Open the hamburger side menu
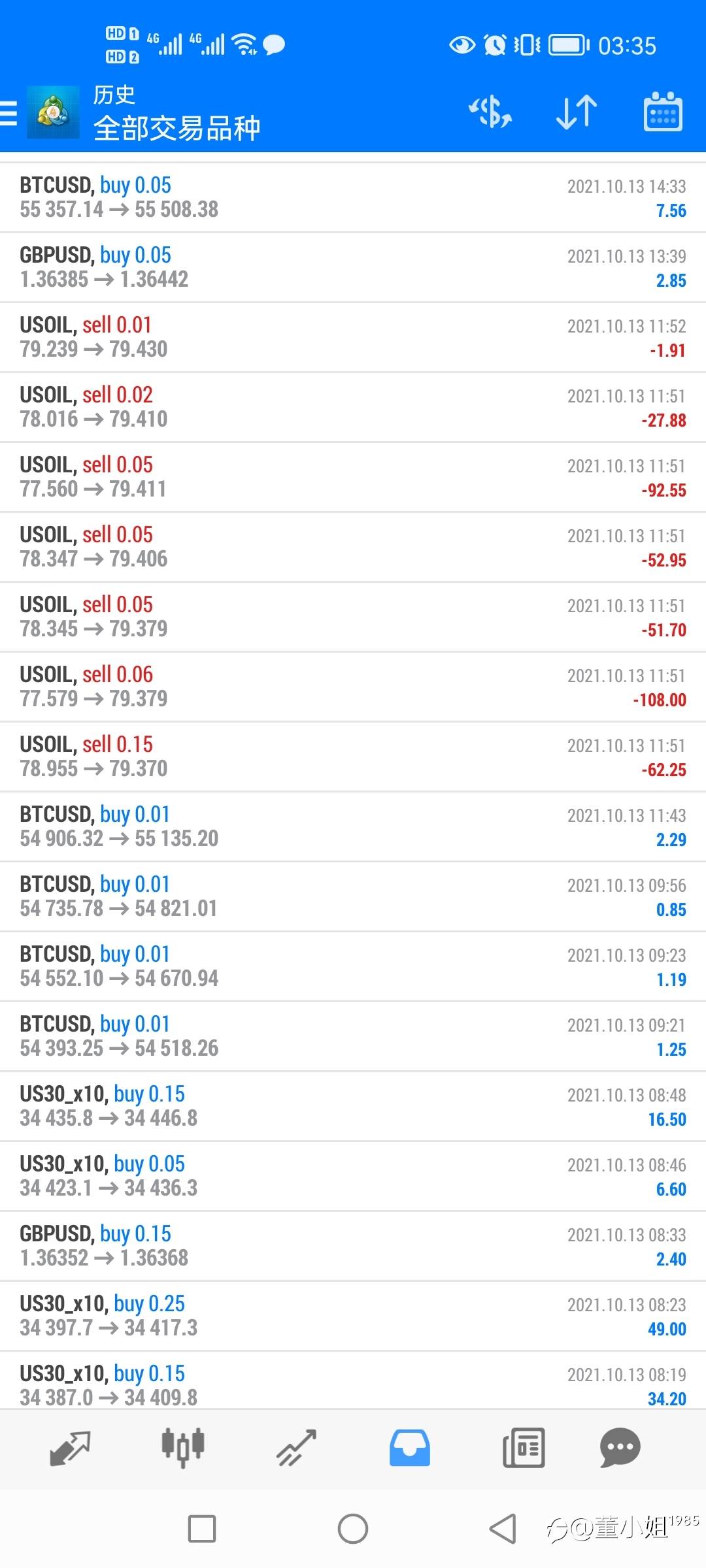 8,113
